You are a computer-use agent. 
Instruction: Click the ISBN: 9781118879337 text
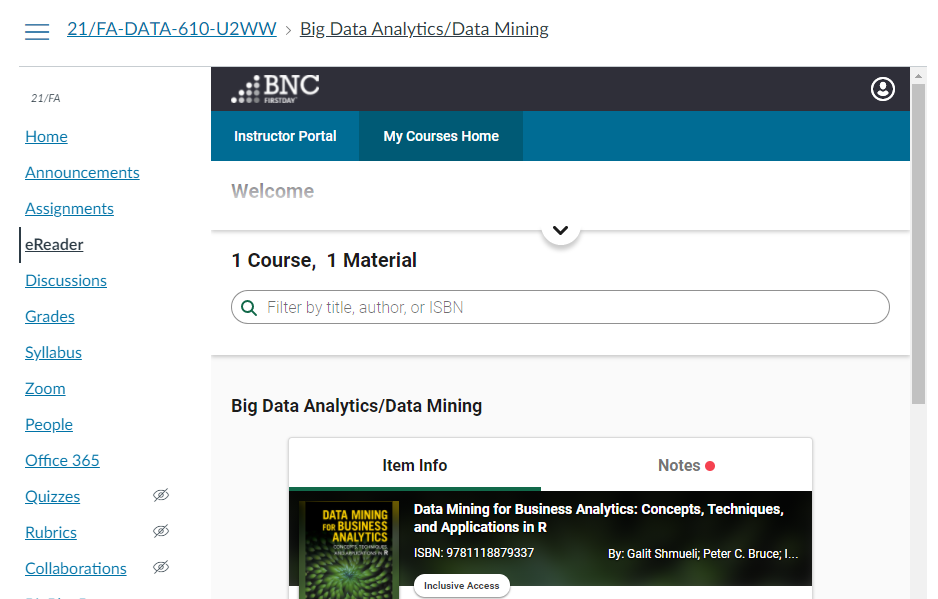[473, 553]
